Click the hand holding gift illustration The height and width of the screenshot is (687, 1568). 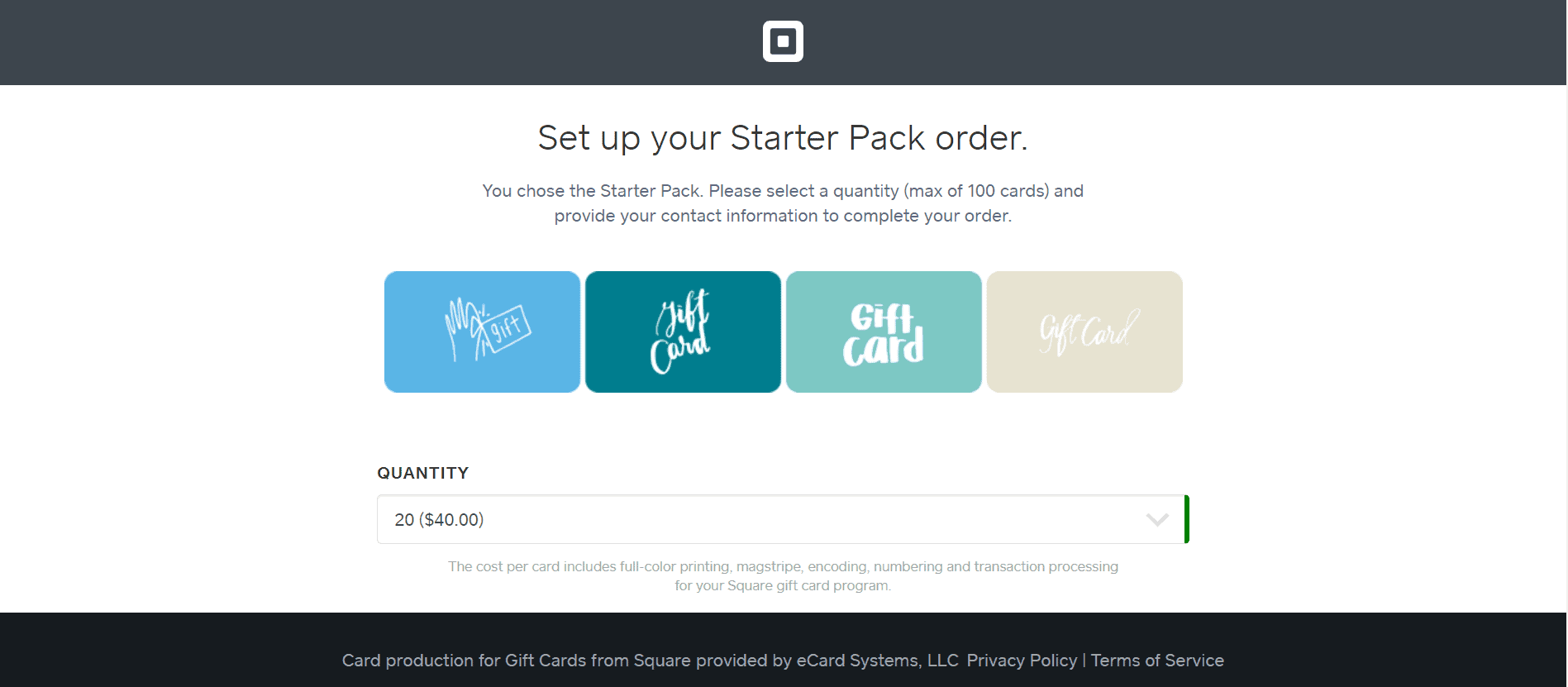click(488, 329)
